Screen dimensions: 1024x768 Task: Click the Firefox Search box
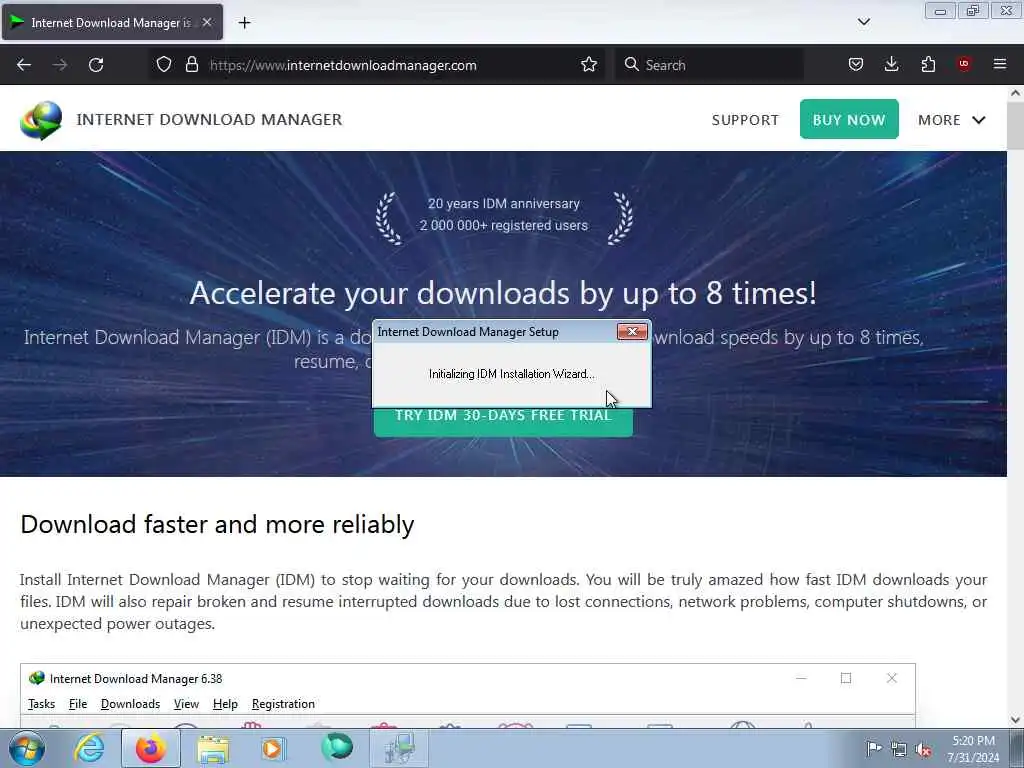click(x=709, y=65)
